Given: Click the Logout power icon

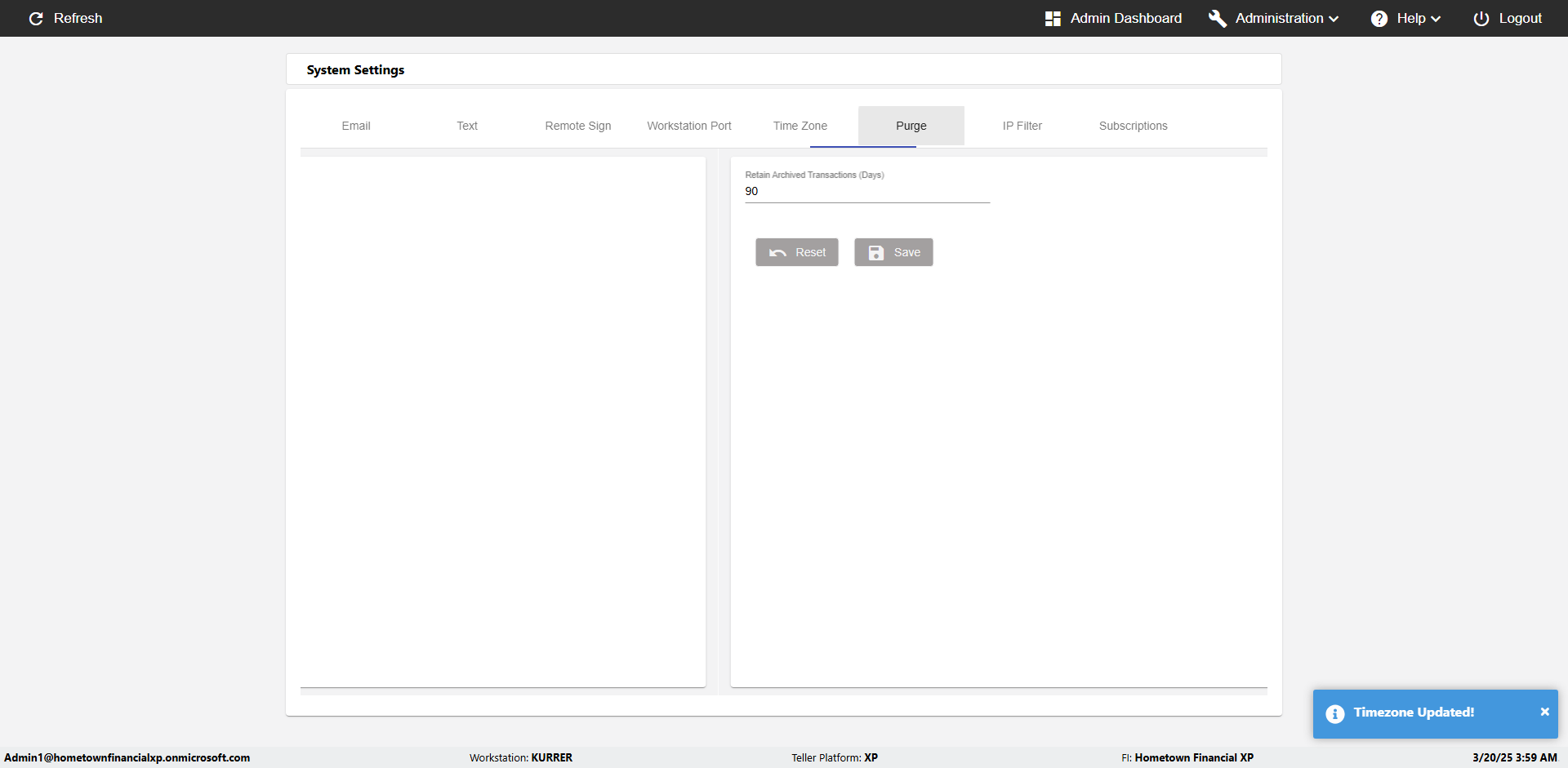Looking at the screenshot, I should (1481, 19).
